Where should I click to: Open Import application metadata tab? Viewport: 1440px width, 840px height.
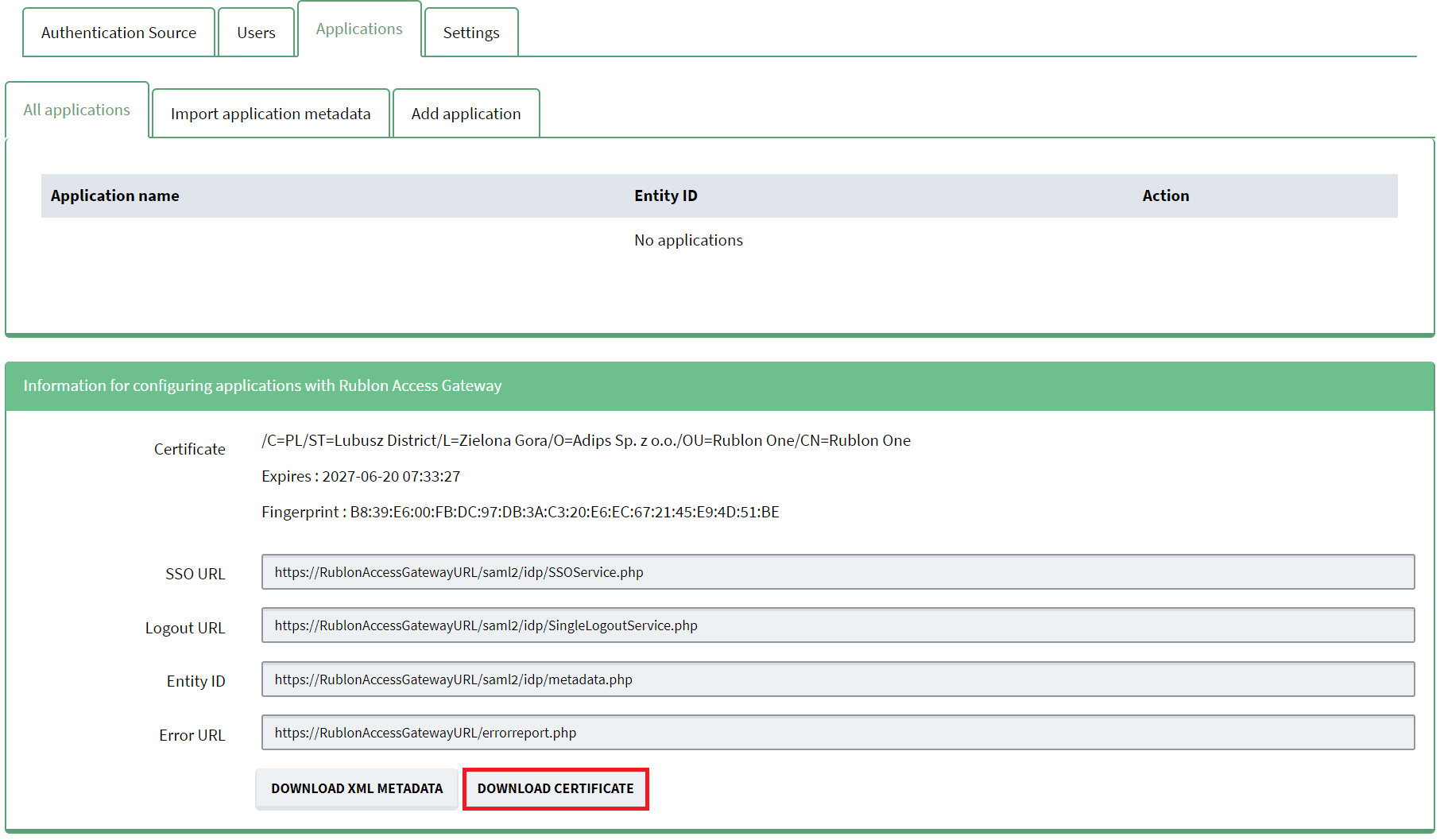pyautogui.click(x=270, y=114)
